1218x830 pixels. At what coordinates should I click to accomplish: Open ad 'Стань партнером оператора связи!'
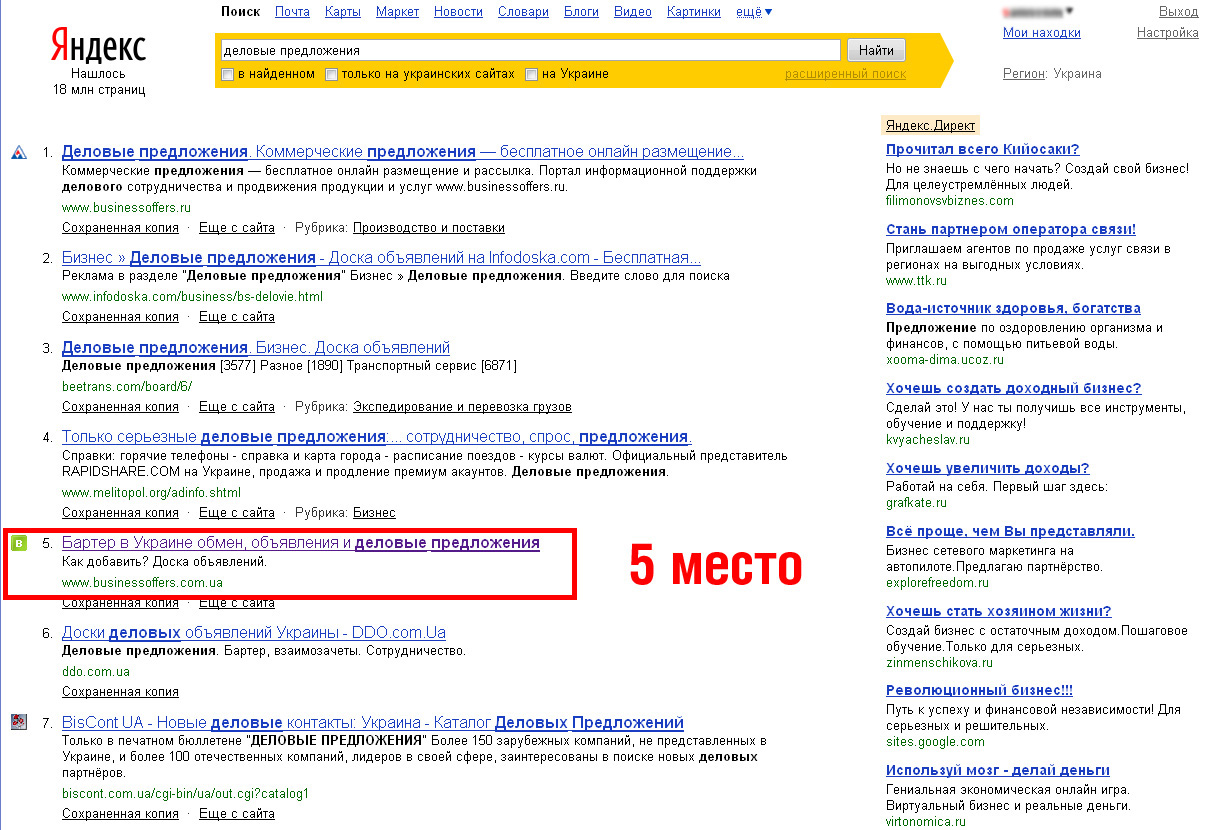click(1011, 229)
